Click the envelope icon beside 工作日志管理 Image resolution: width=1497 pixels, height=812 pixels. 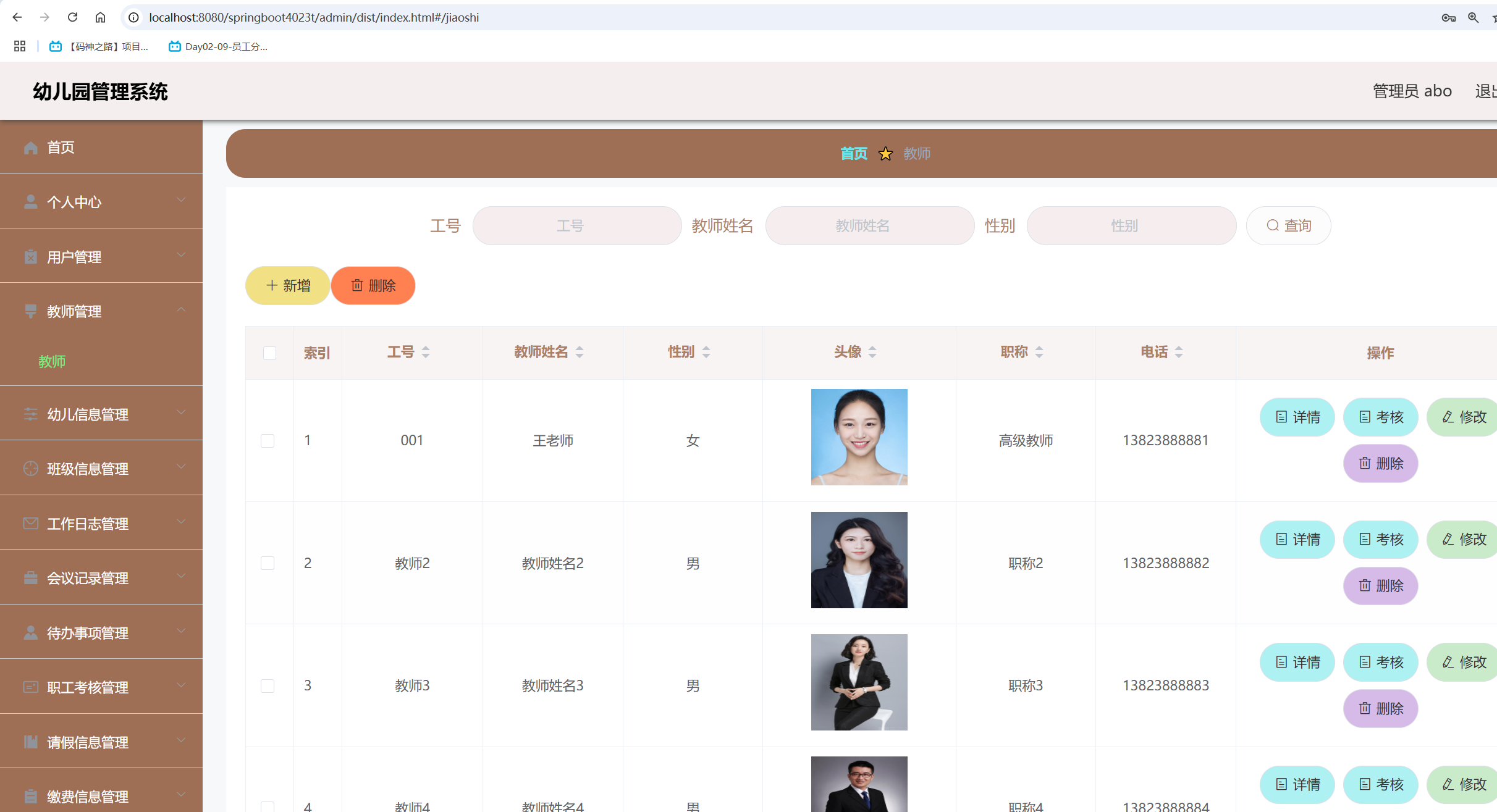pyautogui.click(x=30, y=524)
